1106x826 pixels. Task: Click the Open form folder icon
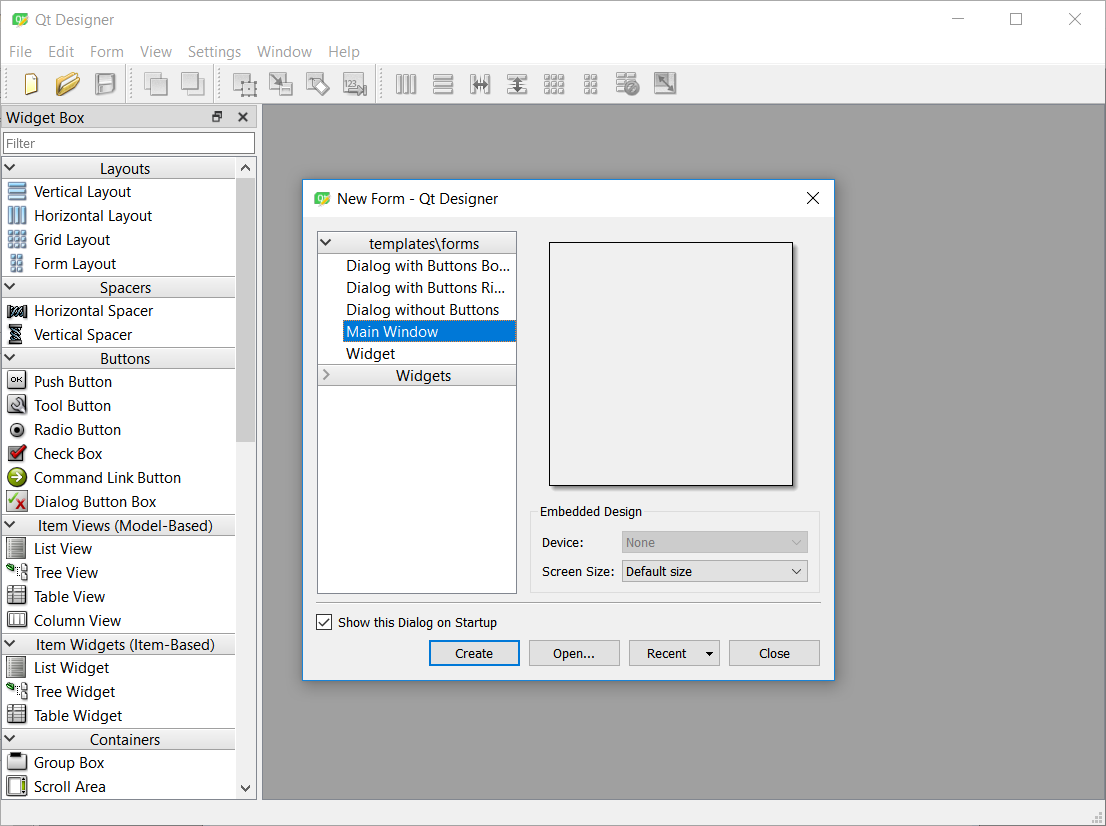[68, 84]
